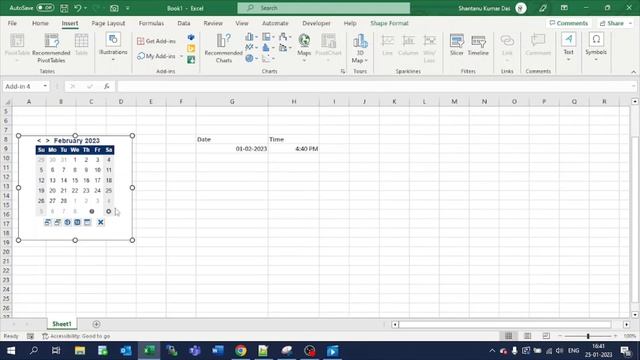Add a new sheet with plus button
Image resolution: width=640 pixels, height=360 pixels.
tap(96, 324)
